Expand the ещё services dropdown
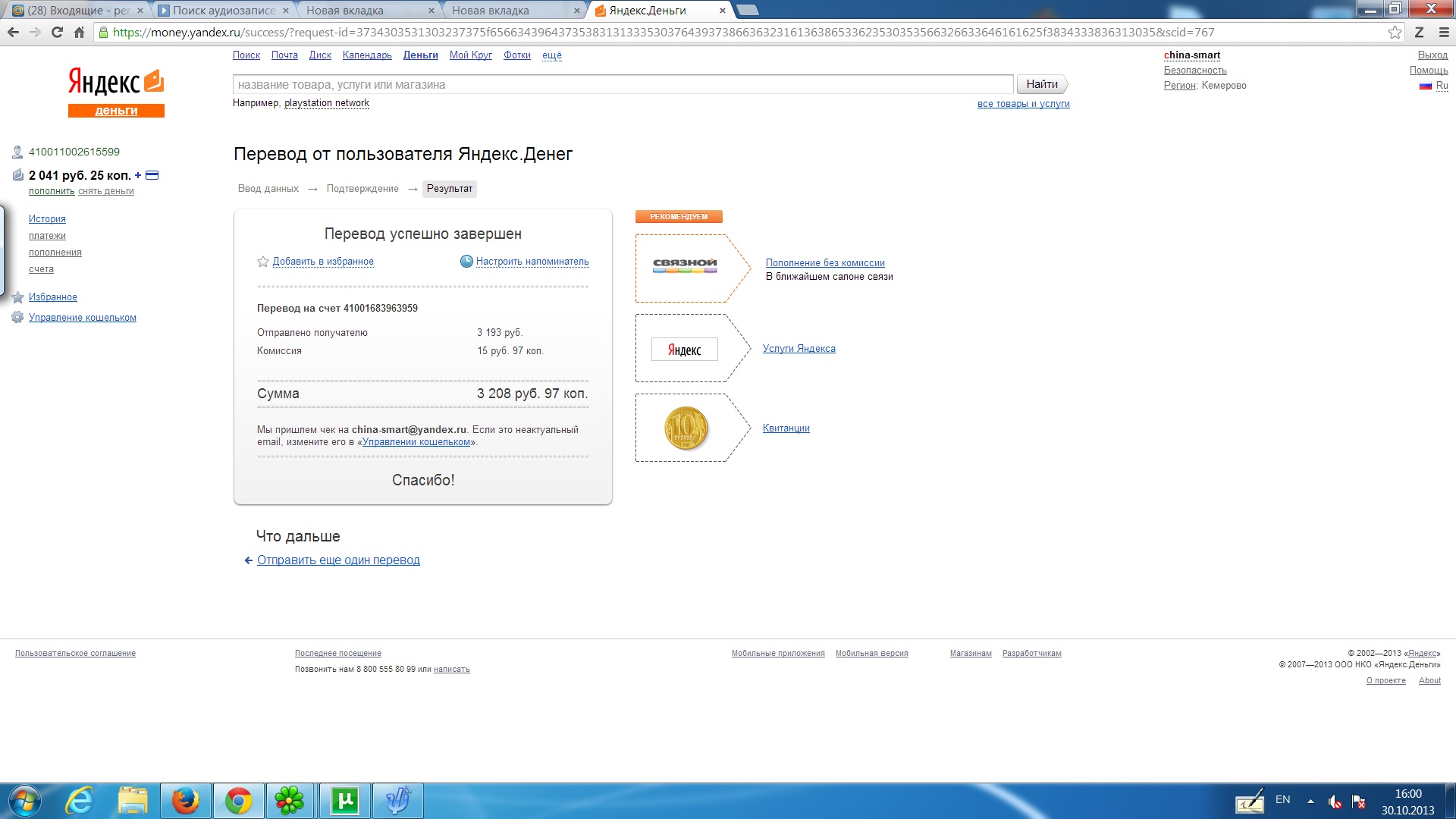Screen dimensions: 1456x819 [552, 55]
